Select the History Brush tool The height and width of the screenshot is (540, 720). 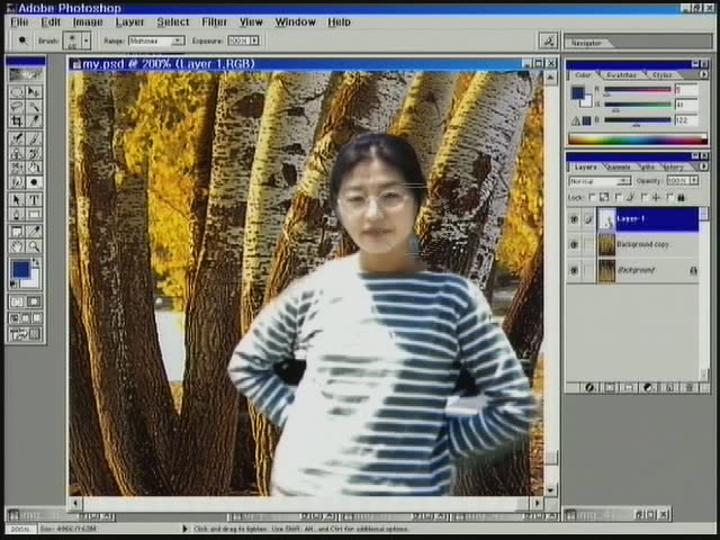pyautogui.click(x=34, y=153)
